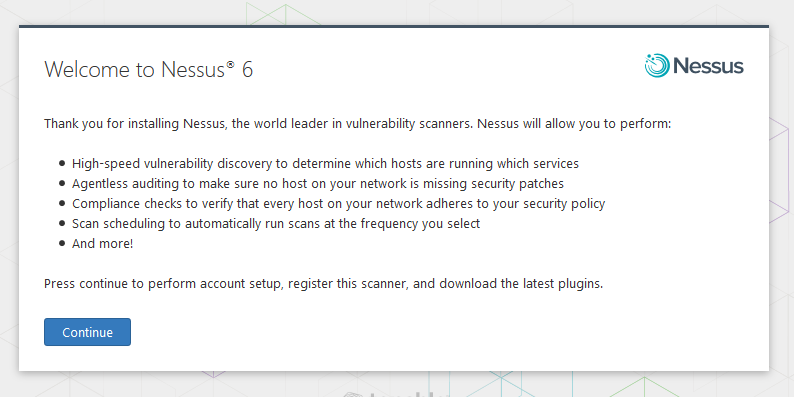Click the number 6 in the welcome heading
794x397 pixels.
pyautogui.click(x=247, y=70)
